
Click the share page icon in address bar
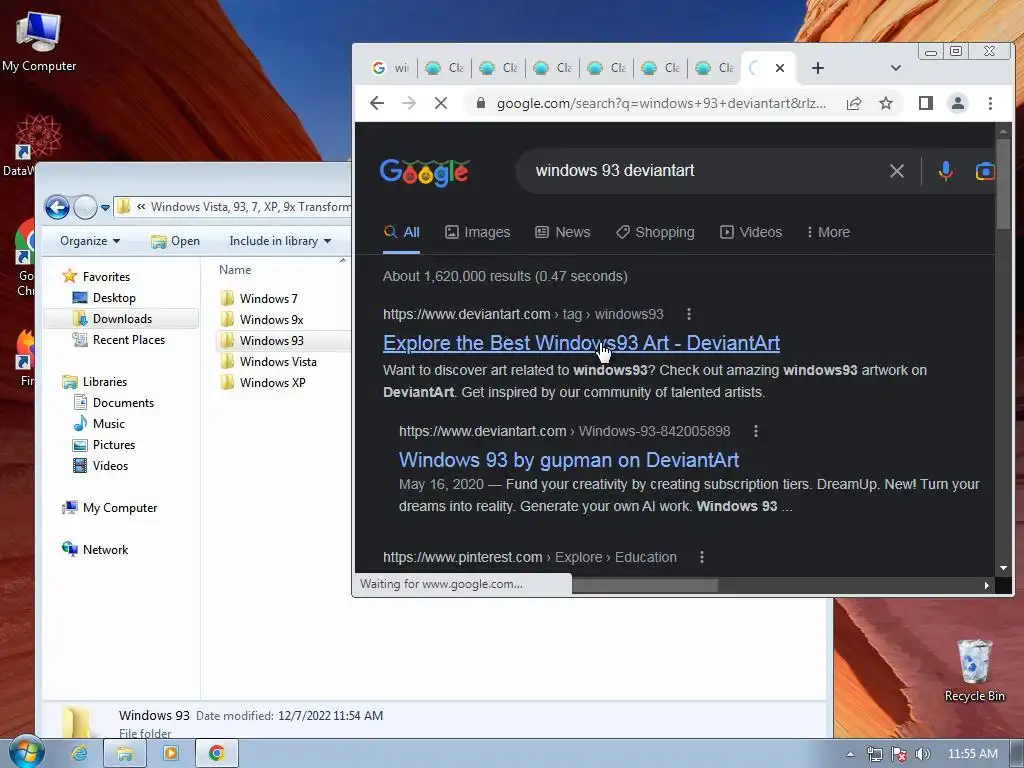click(854, 103)
